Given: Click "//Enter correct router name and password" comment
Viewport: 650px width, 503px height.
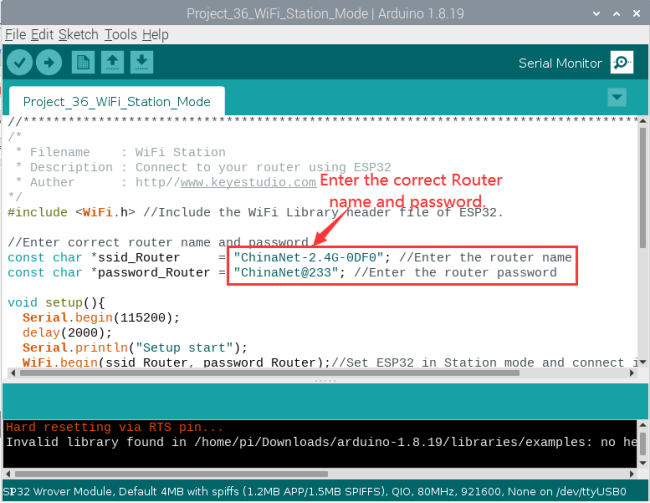Looking at the screenshot, I should click(158, 242).
